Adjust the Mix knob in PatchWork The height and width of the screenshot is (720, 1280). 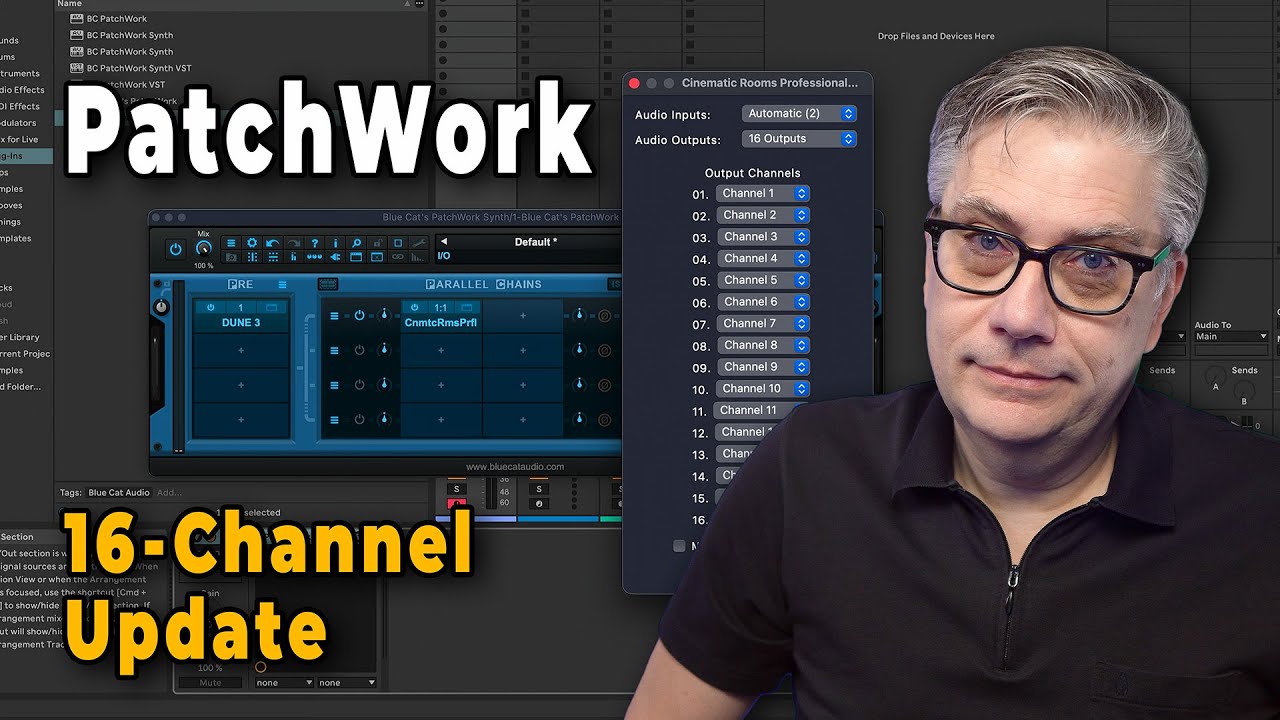204,248
